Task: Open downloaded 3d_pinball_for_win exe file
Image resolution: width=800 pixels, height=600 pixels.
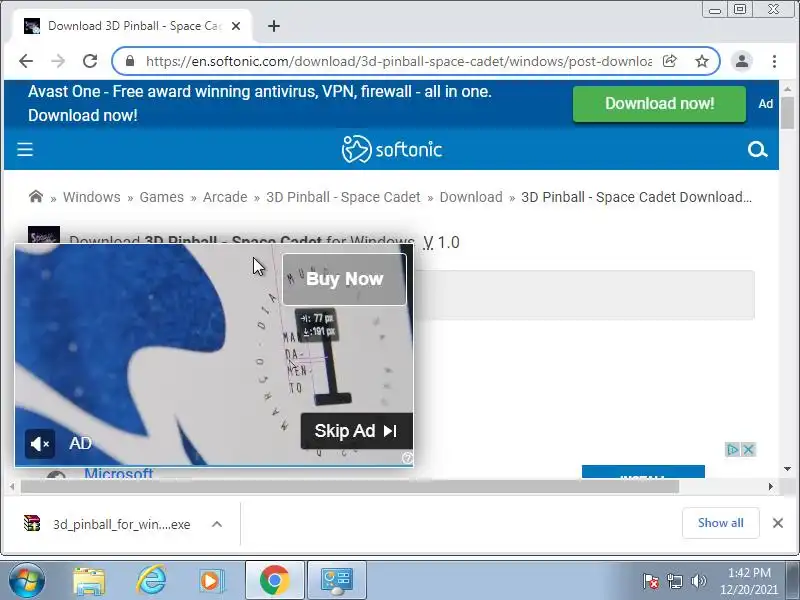Action: point(108,524)
